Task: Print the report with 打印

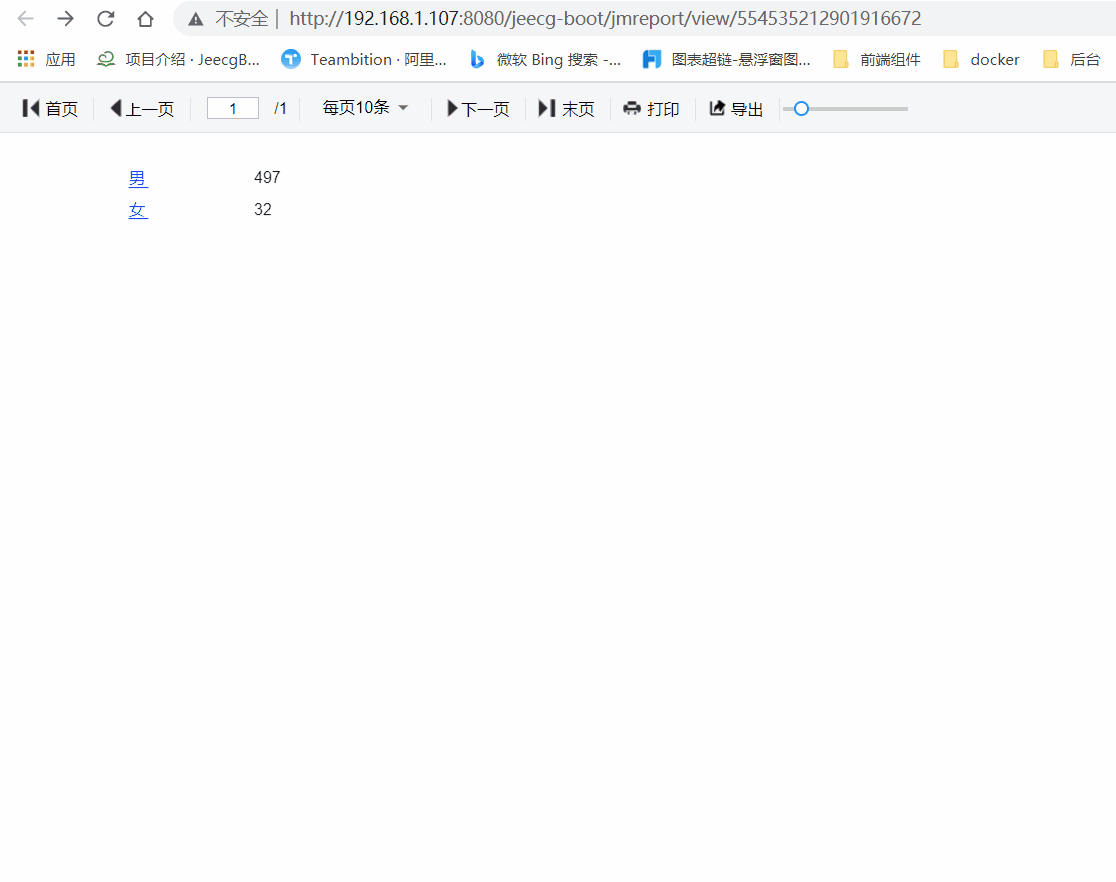Action: coord(651,108)
